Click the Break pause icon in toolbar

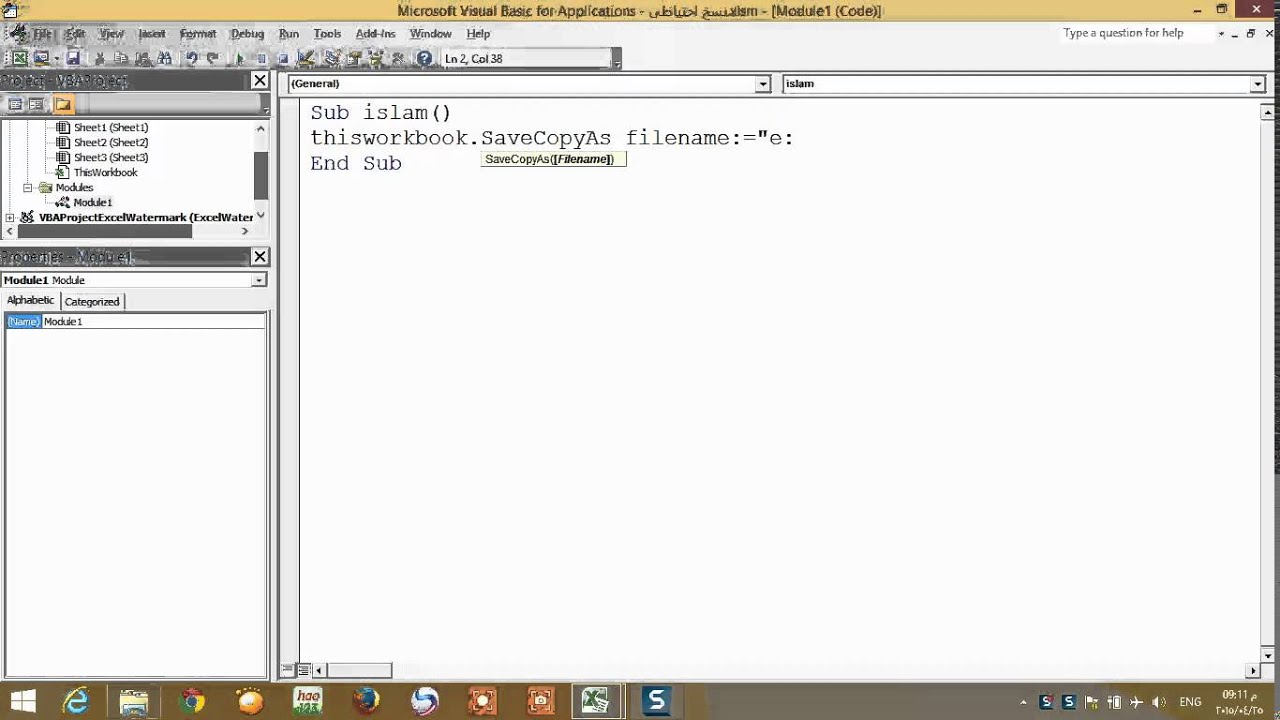click(x=261, y=58)
